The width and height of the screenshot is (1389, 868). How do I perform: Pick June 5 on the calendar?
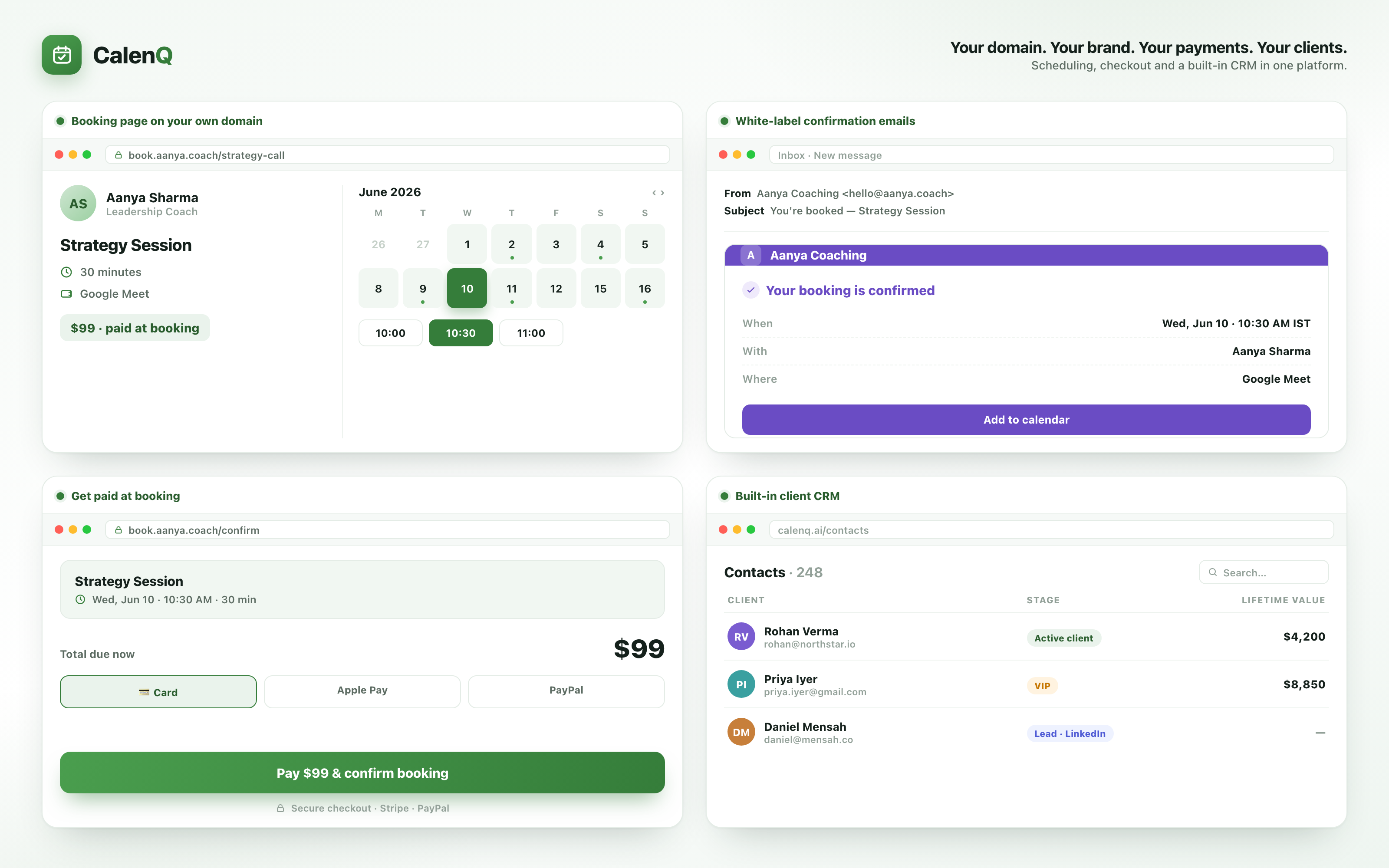[645, 244]
